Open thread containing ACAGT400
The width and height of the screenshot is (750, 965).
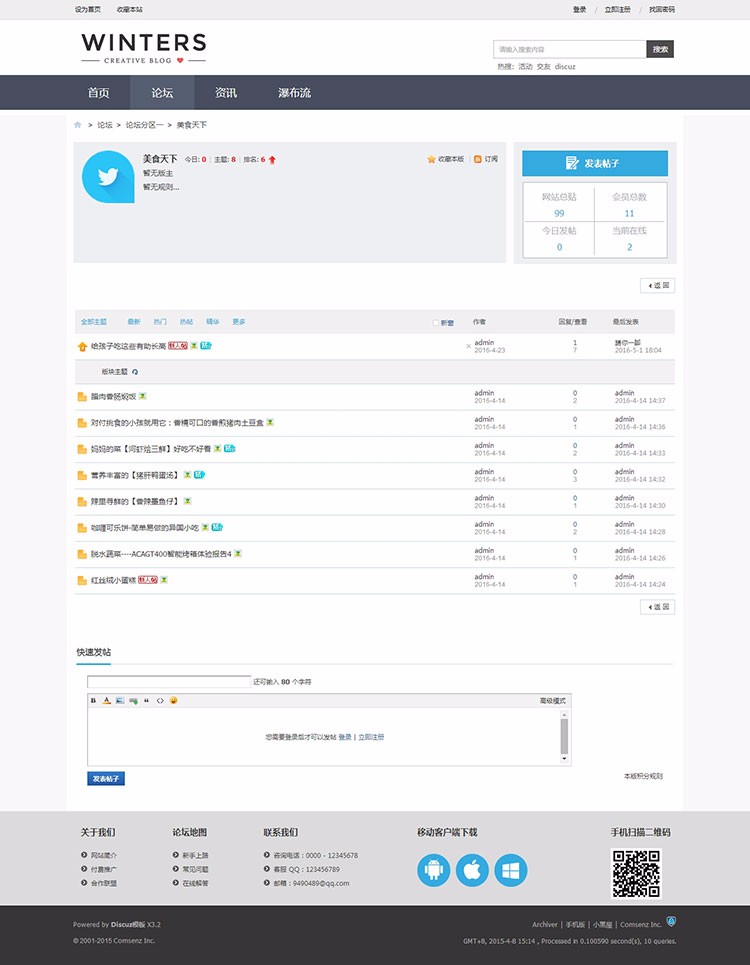click(161, 555)
